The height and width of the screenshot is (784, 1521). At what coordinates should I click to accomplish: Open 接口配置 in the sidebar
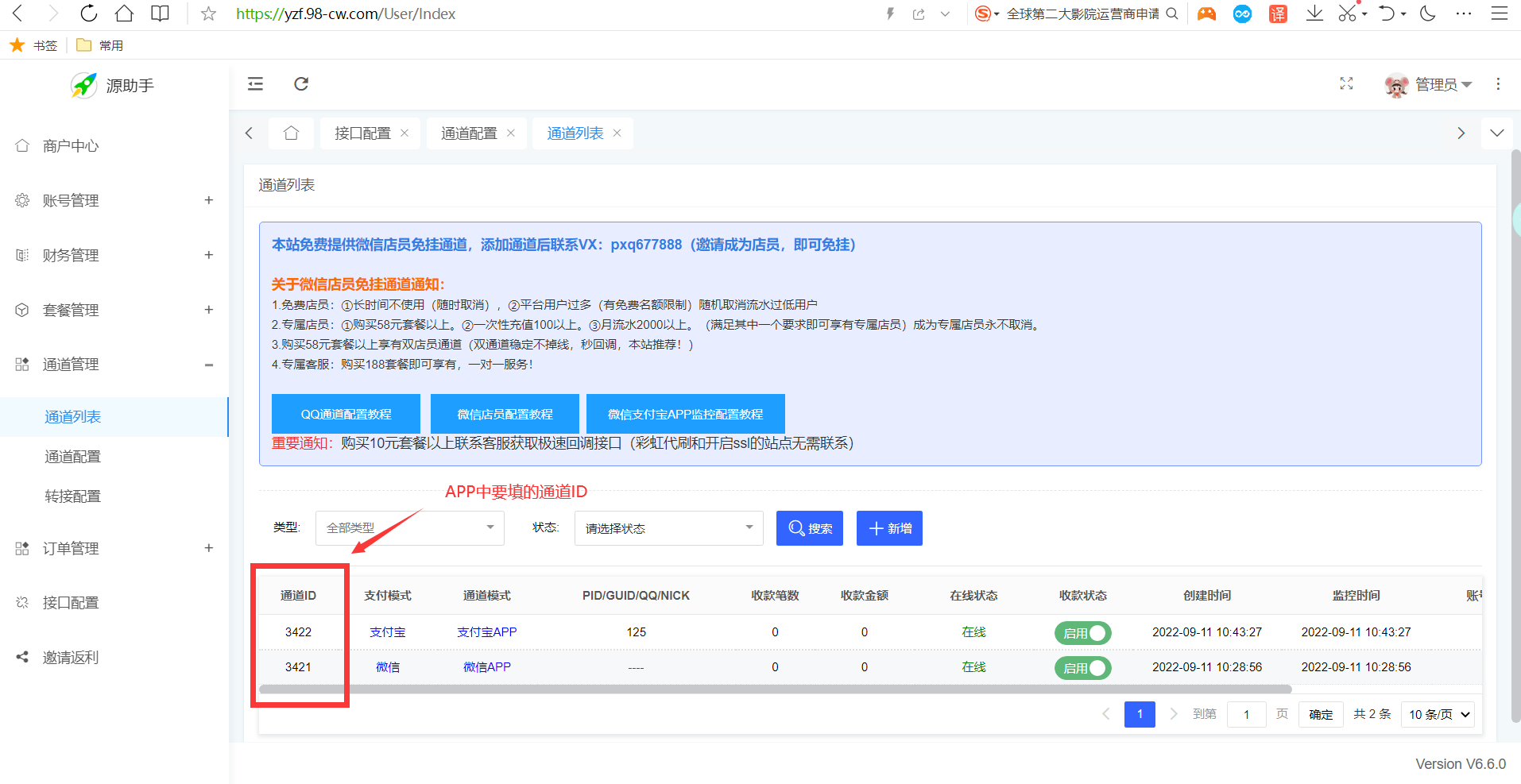pos(114,603)
